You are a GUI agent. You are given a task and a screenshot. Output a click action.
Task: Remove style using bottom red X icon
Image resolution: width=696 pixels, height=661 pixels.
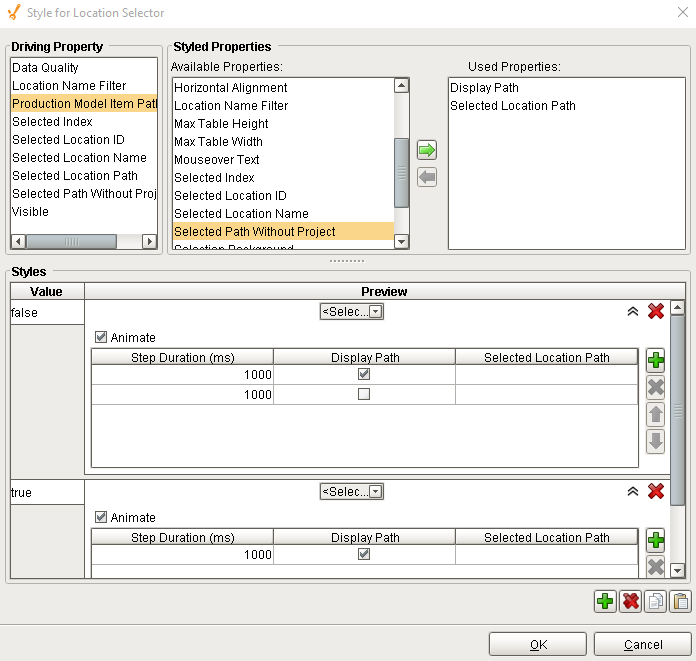(630, 601)
